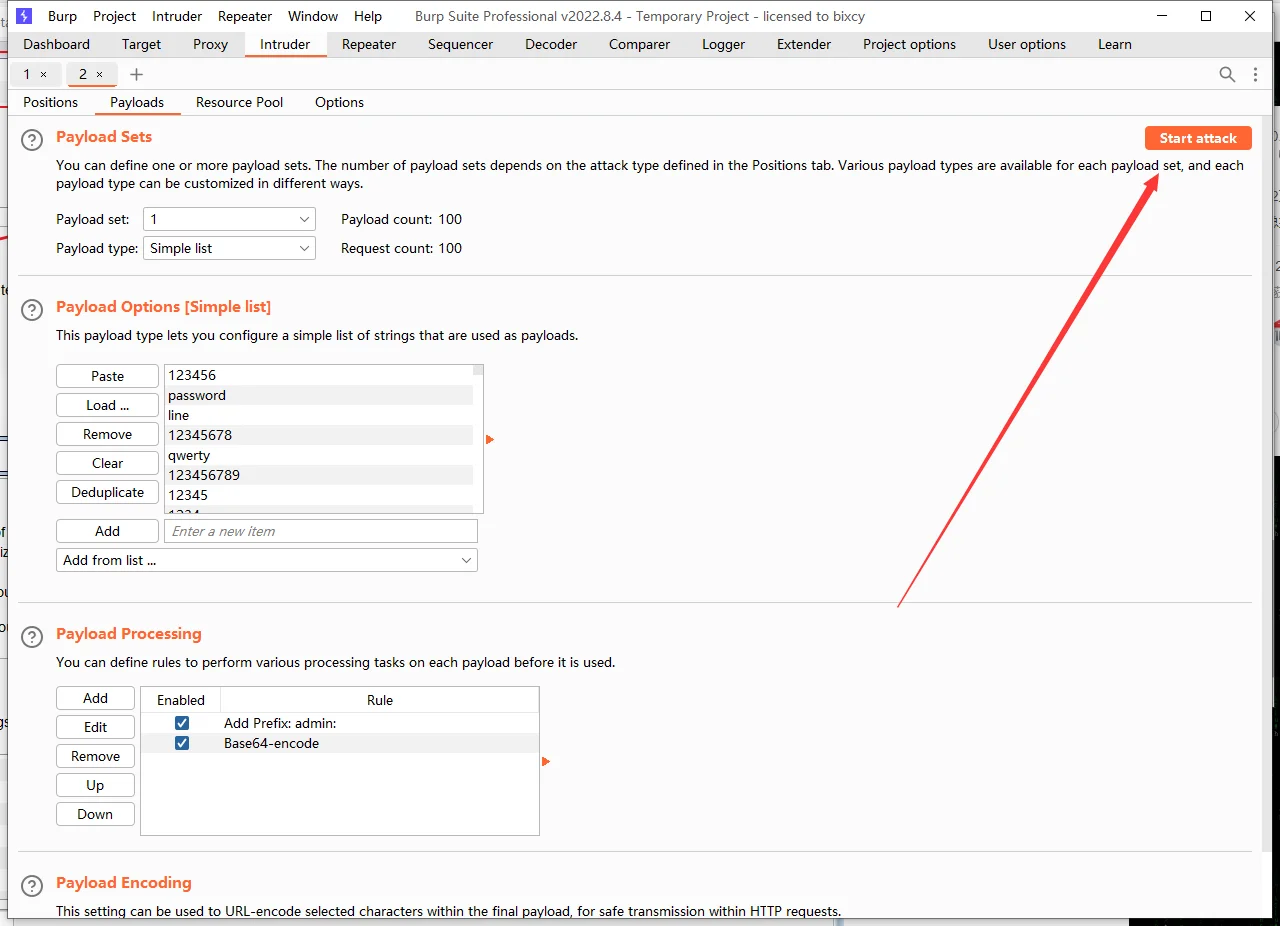This screenshot has width=1280, height=926.
Task: Open the Payload Encoding help icon
Action: coord(33,886)
